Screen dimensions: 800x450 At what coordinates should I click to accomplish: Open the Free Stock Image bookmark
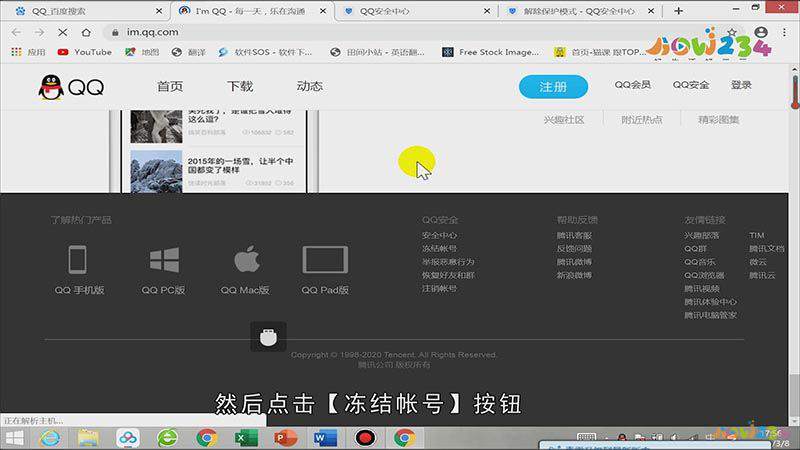[490, 52]
